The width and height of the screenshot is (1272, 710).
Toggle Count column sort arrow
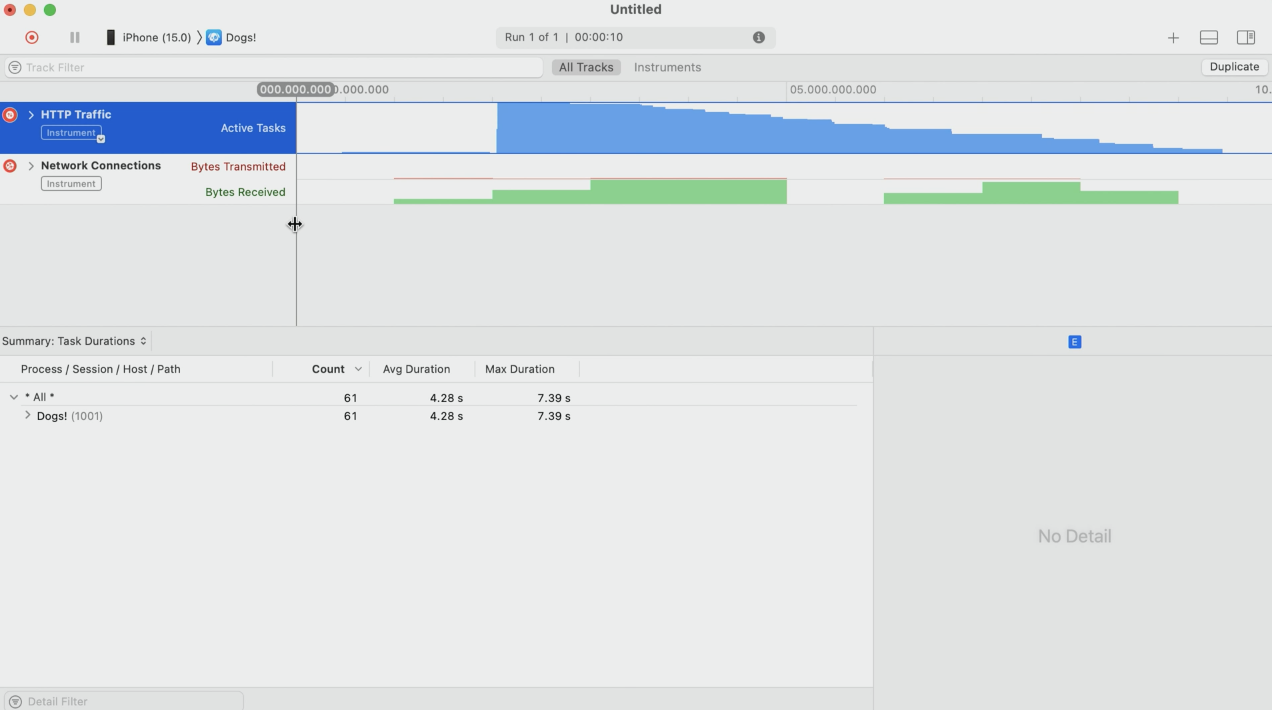358,369
